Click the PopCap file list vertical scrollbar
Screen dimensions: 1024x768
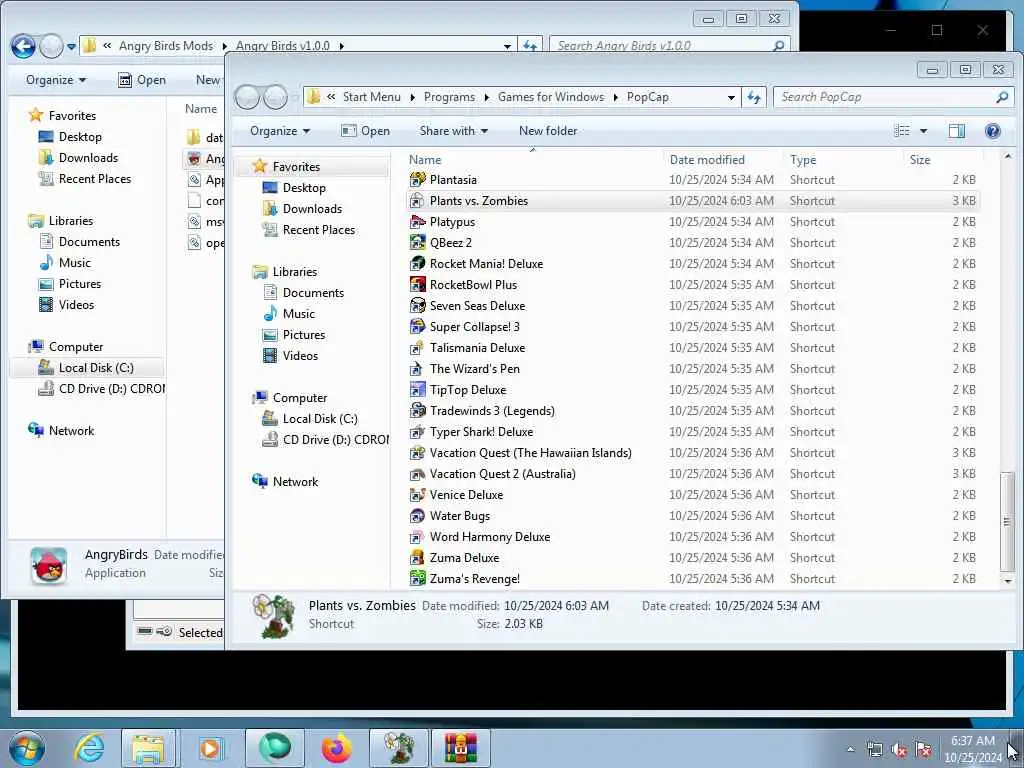tap(1007, 520)
